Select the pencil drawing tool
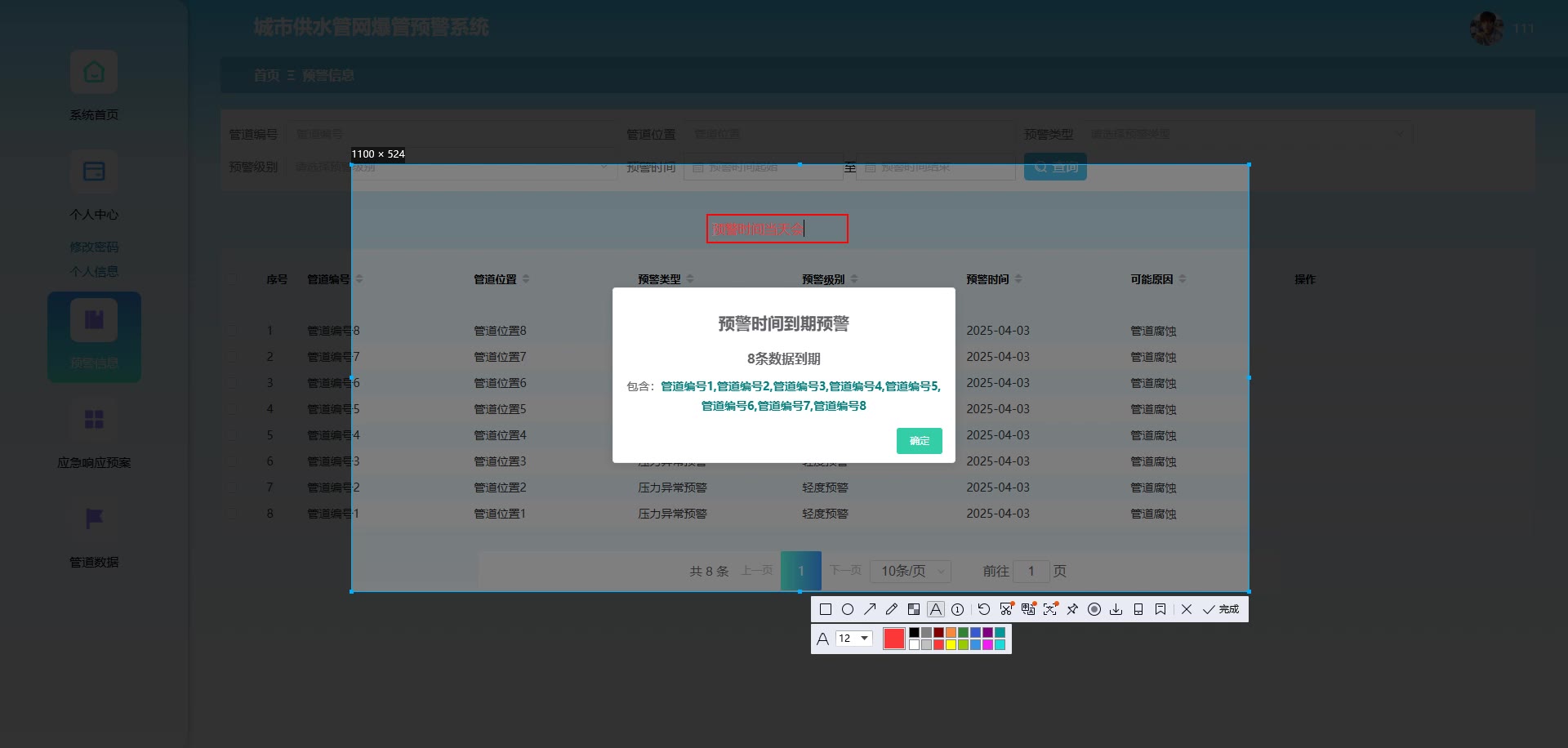 pyautogui.click(x=892, y=609)
